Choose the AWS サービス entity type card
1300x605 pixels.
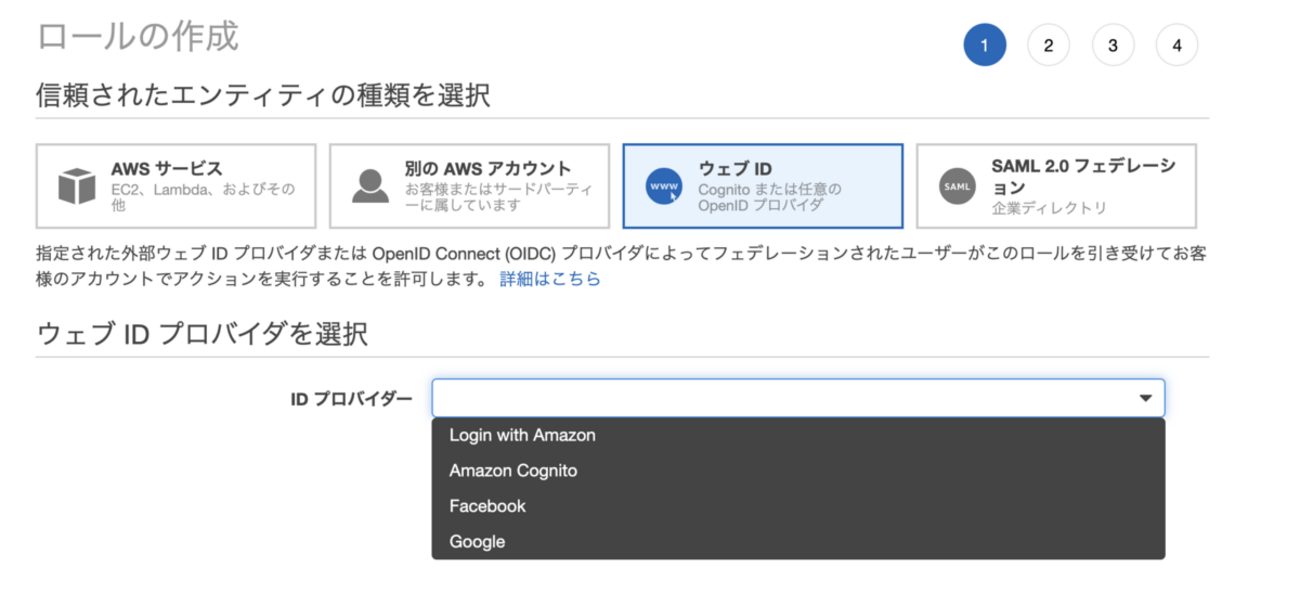pyautogui.click(x=176, y=186)
